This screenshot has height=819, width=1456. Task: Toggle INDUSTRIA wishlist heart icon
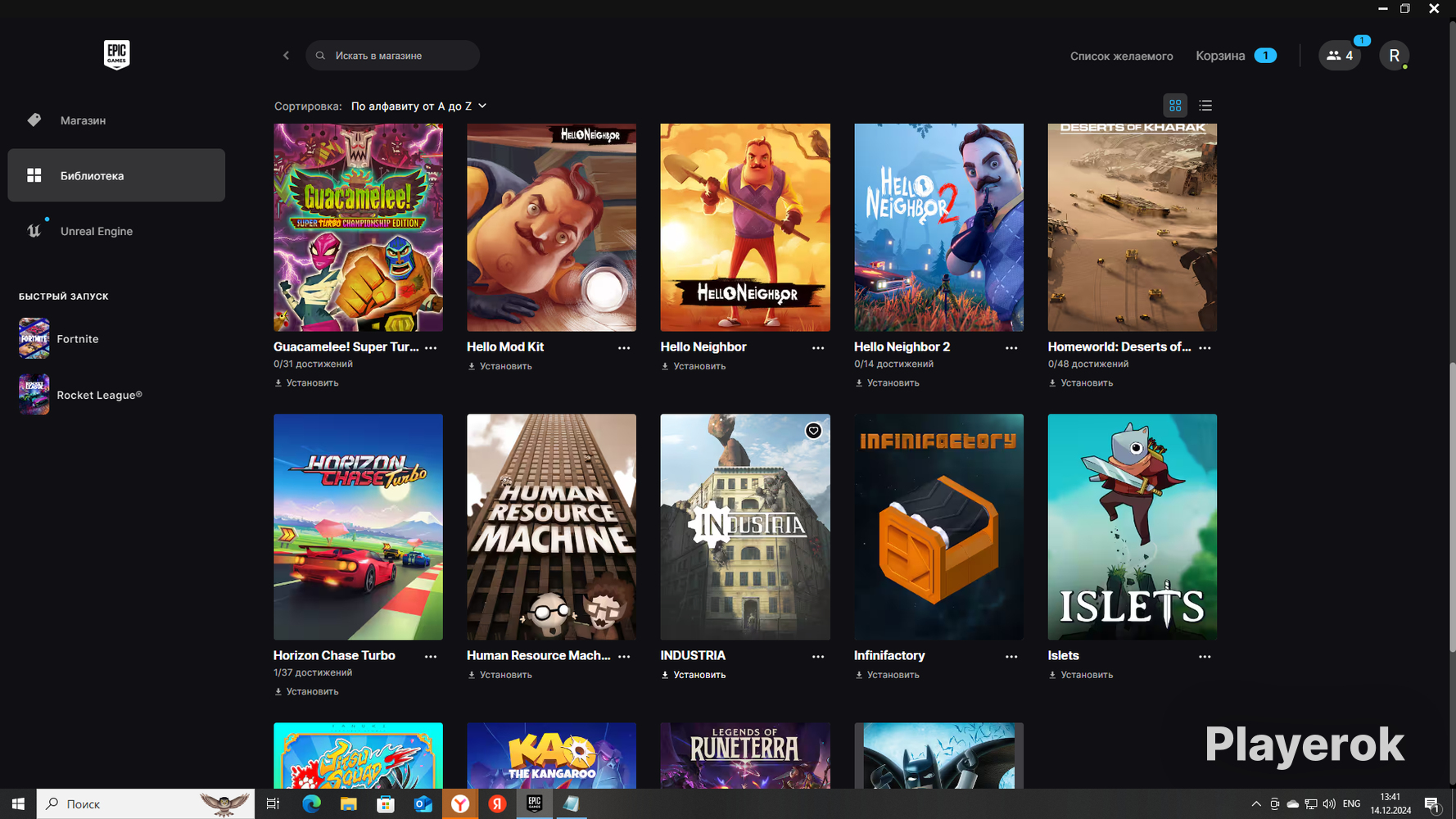[x=813, y=431]
